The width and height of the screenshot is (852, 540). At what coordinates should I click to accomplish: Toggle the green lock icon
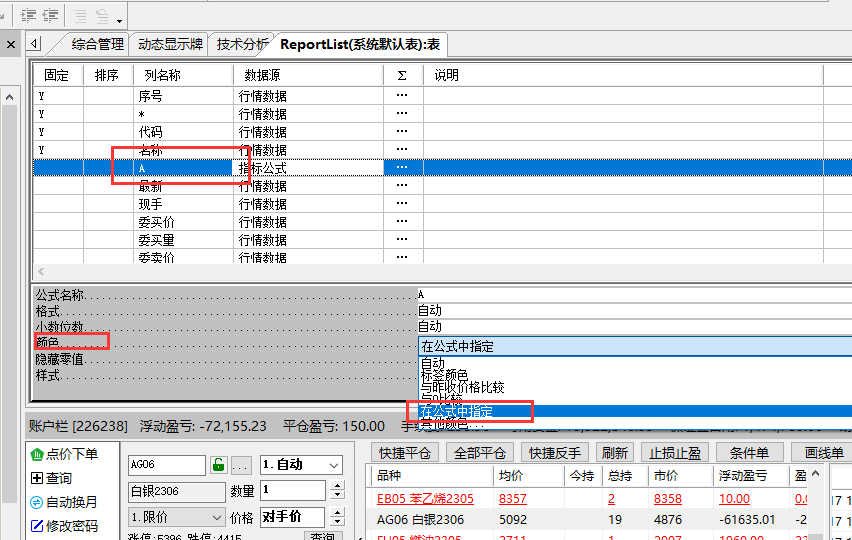tap(218, 465)
